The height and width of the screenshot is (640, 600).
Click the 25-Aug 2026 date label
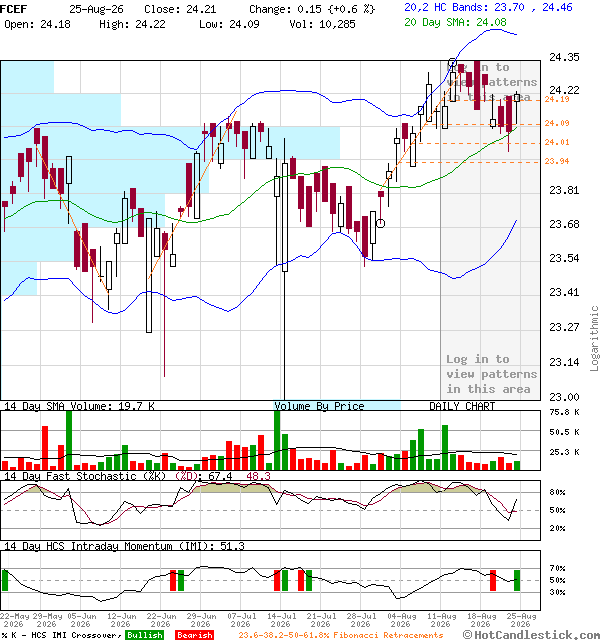521,620
